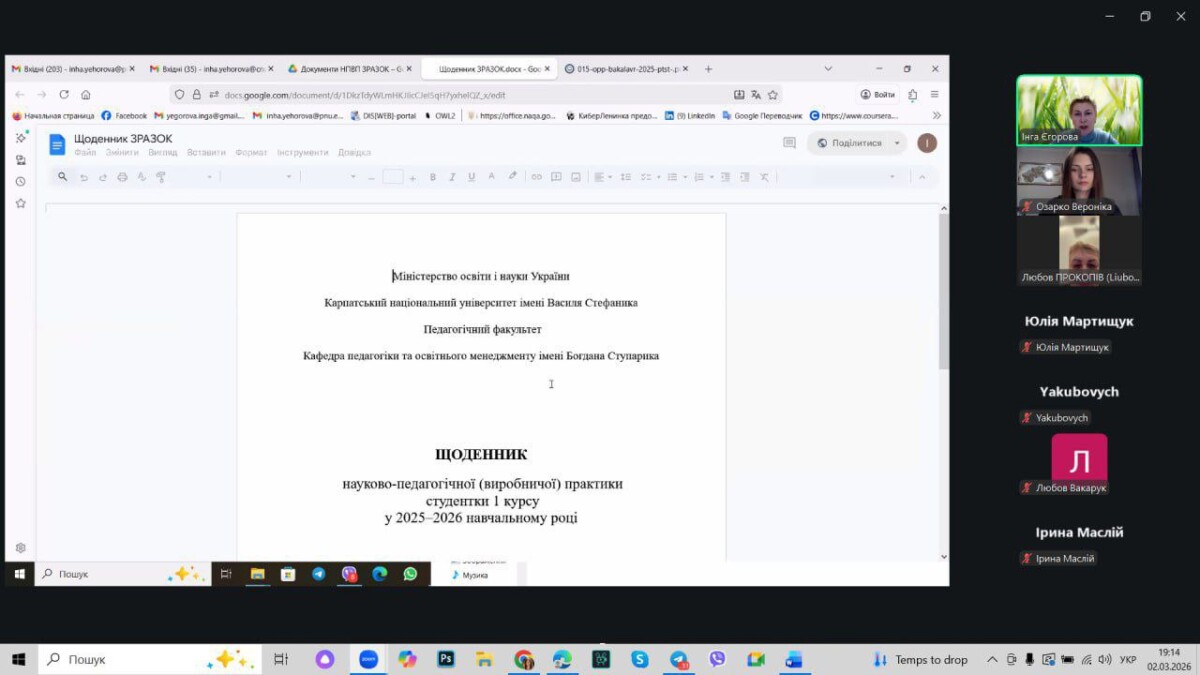Collapse the Docs toolbar with chevron
This screenshot has width=1200, height=675.
coord(921,177)
